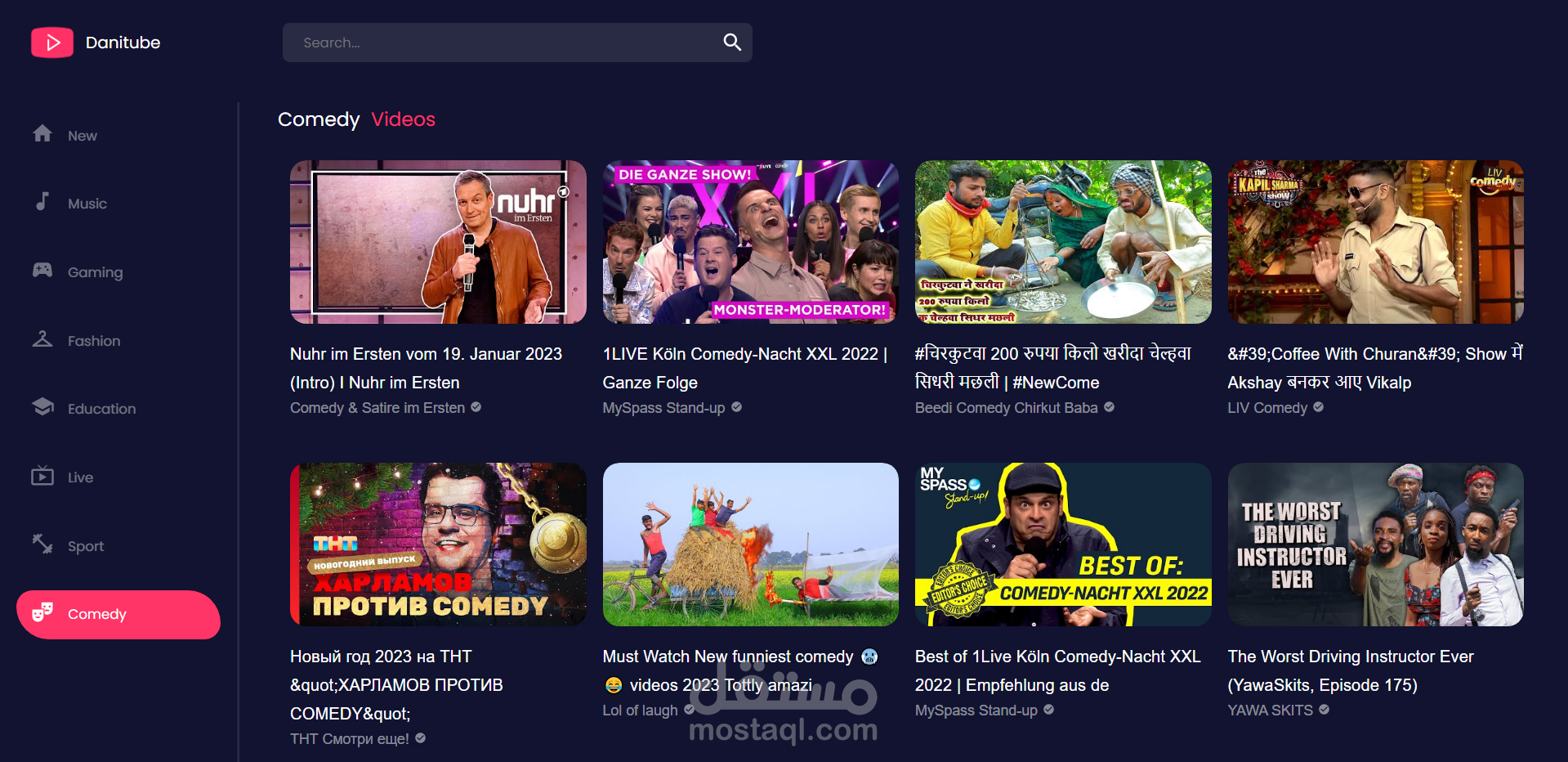Open the haystack funniest comedy thumbnail
This screenshot has height=762, width=1568.
(751, 545)
